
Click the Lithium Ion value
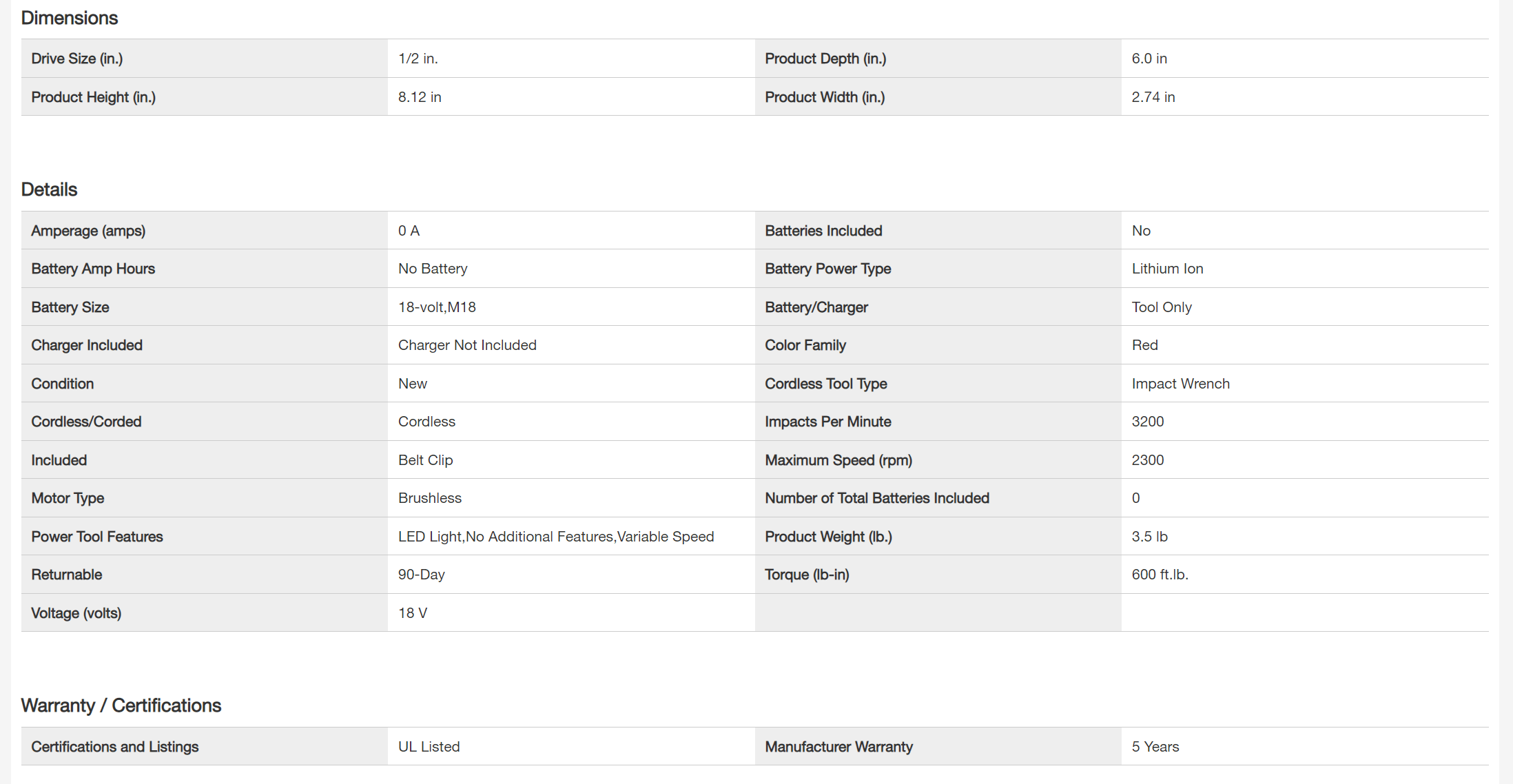point(1166,269)
